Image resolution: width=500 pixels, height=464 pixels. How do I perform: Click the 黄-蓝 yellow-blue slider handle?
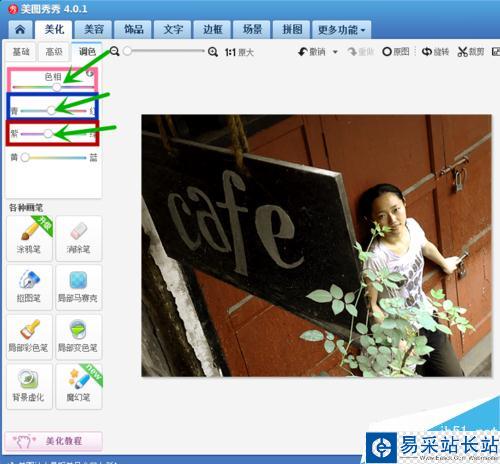[x=25, y=158]
